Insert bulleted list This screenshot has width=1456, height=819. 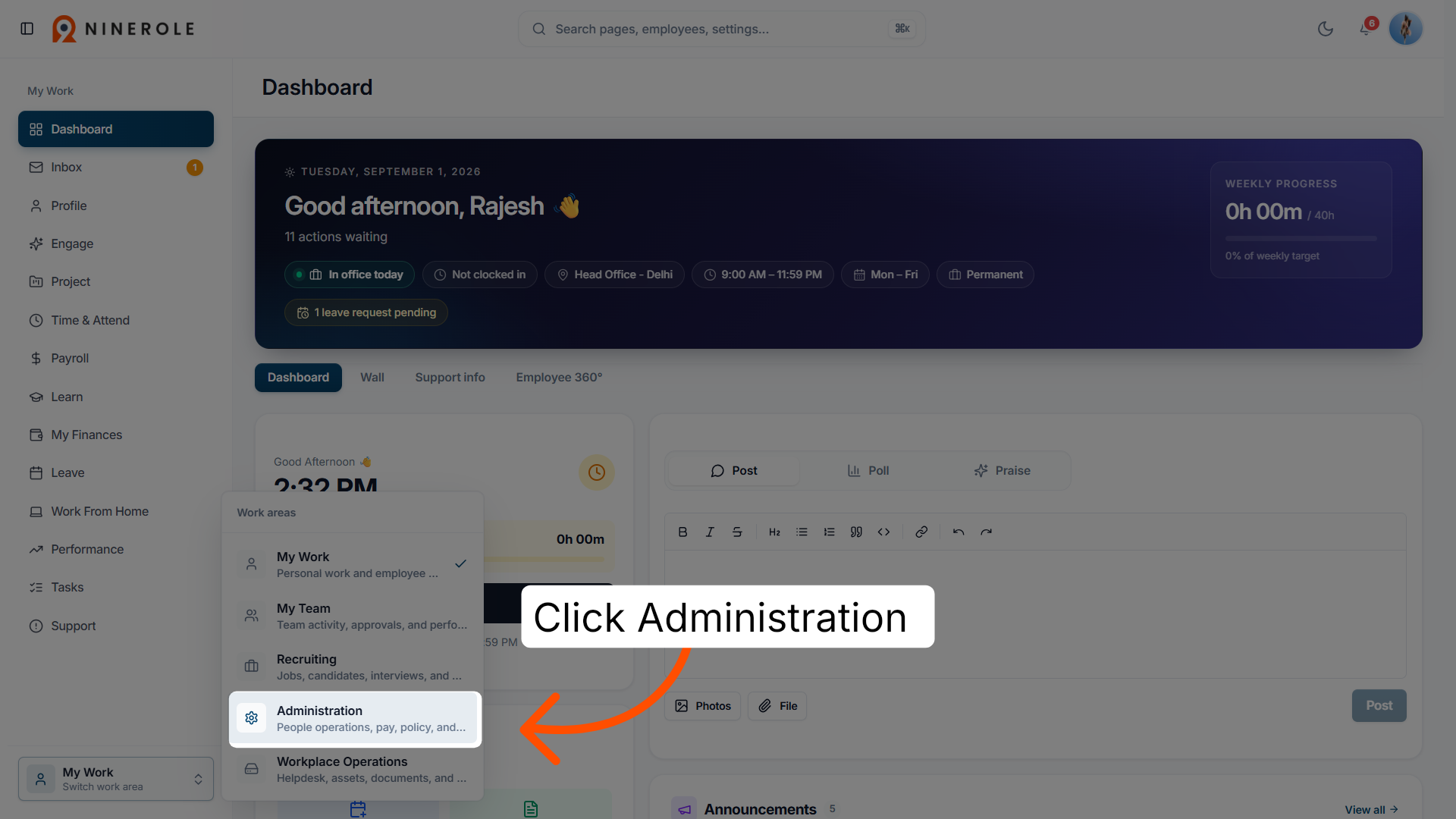point(802,532)
